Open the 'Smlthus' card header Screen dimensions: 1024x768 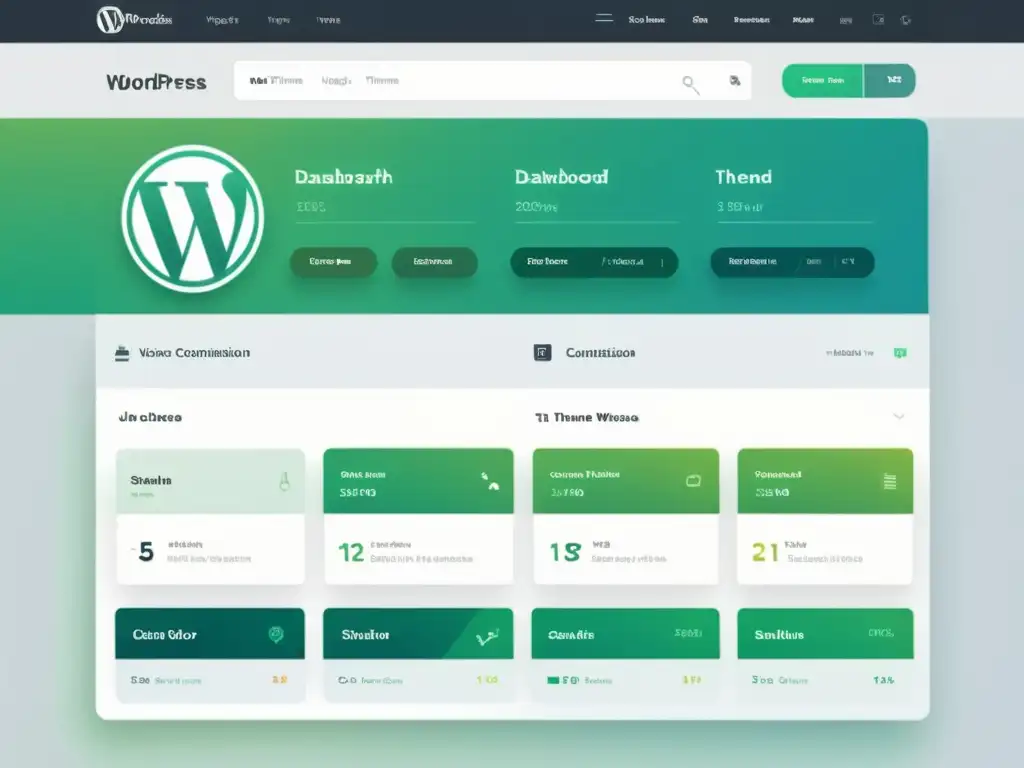coord(825,633)
